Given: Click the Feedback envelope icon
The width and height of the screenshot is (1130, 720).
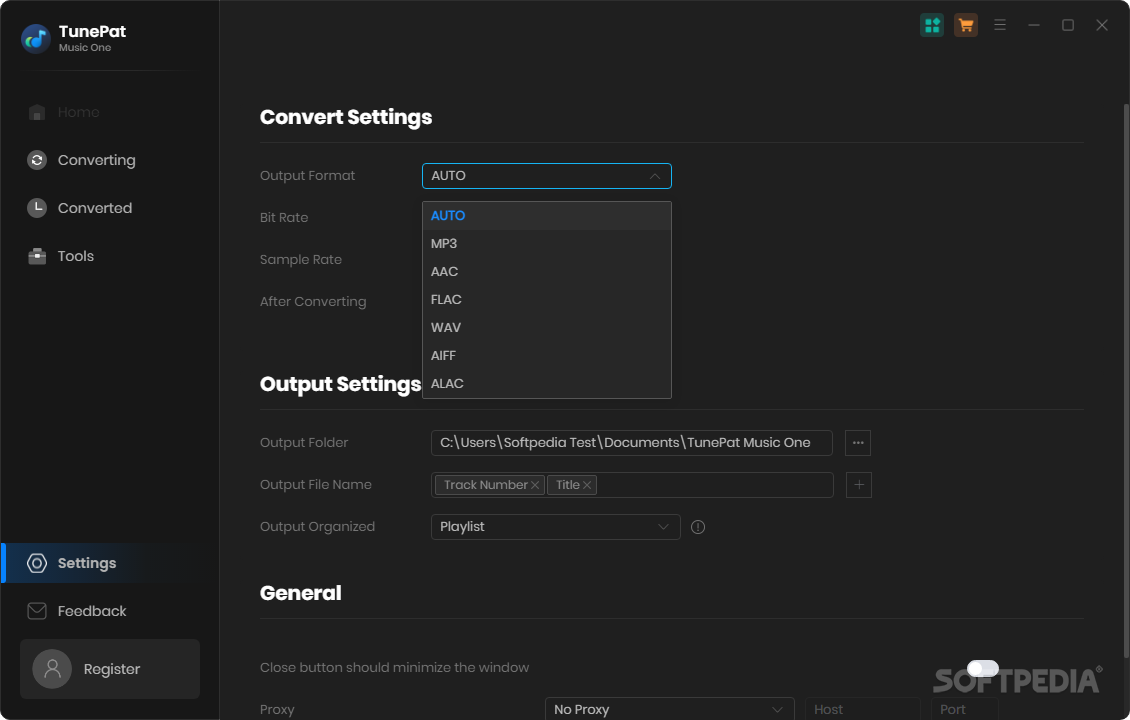Looking at the screenshot, I should pos(37,611).
